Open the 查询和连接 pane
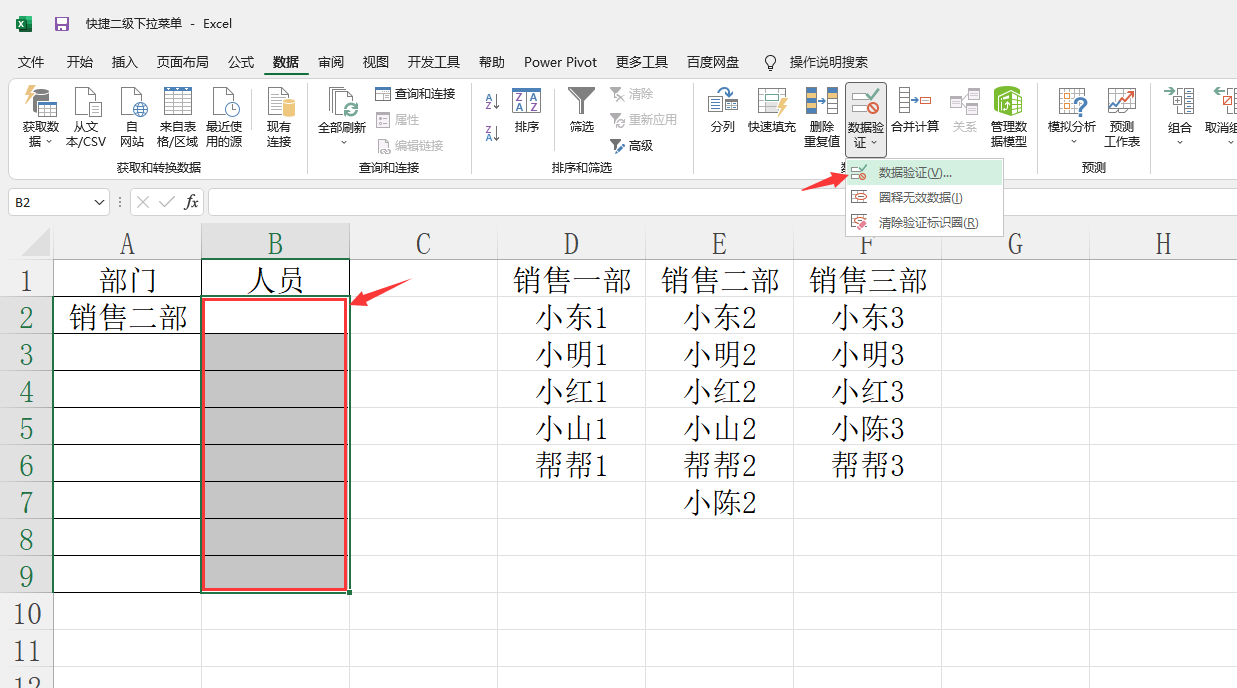This screenshot has width=1237, height=688. (x=415, y=94)
